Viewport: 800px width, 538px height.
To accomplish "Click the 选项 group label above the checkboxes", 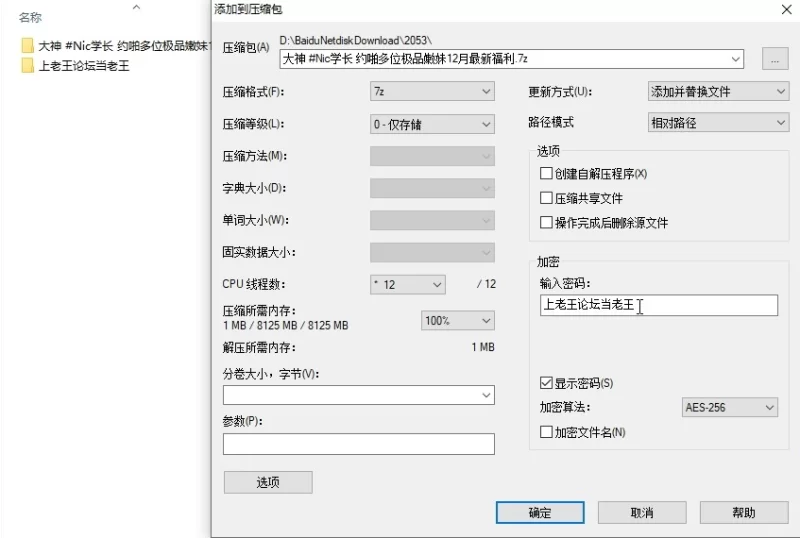I will [548, 151].
